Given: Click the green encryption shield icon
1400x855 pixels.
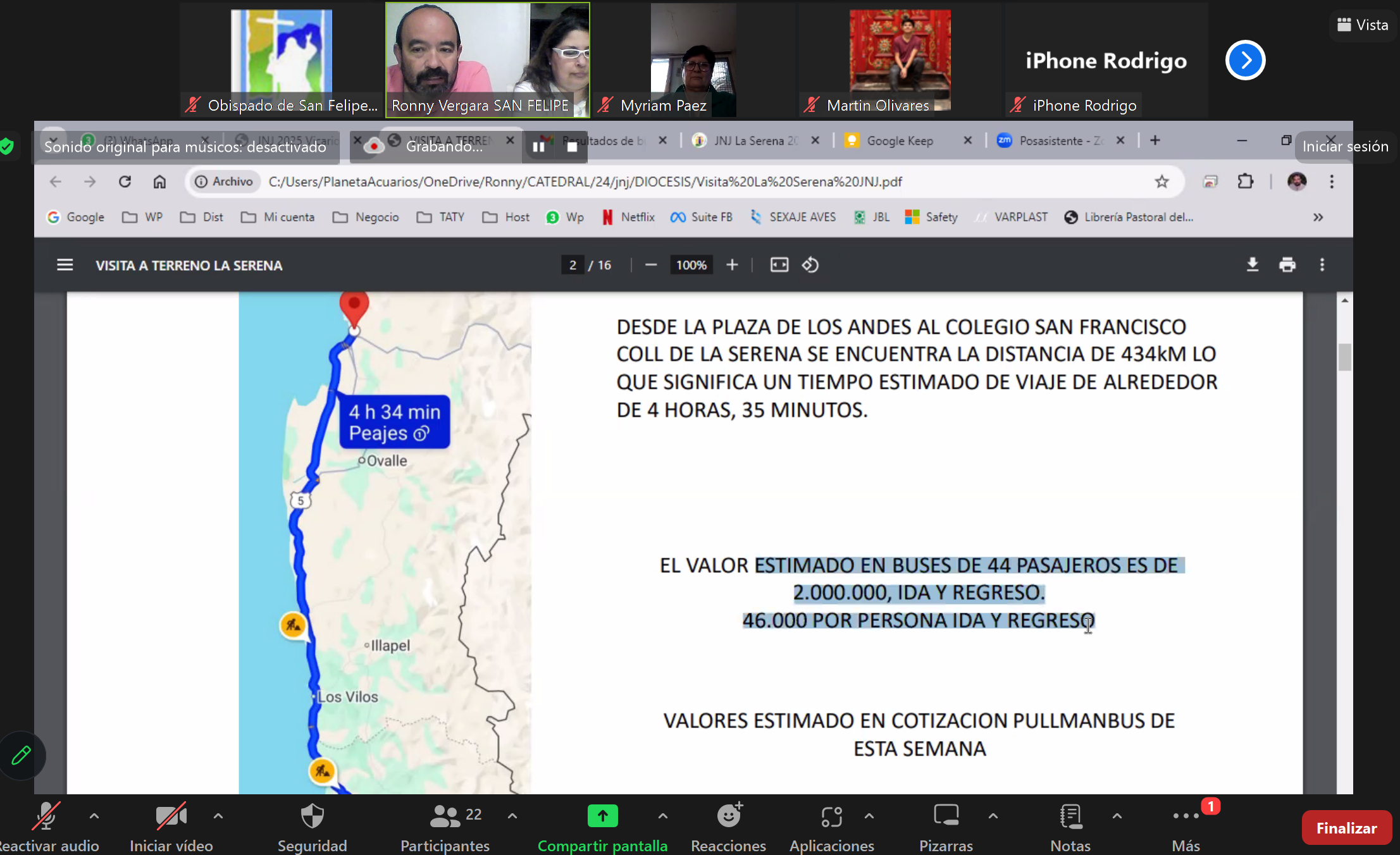Looking at the screenshot, I should [x=7, y=147].
